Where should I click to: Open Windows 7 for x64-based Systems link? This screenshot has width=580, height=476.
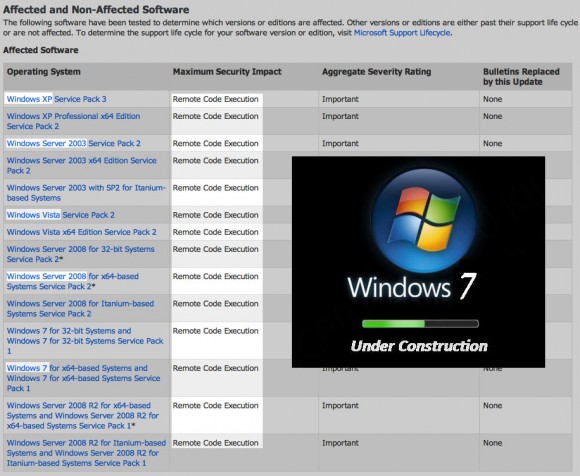(83, 378)
